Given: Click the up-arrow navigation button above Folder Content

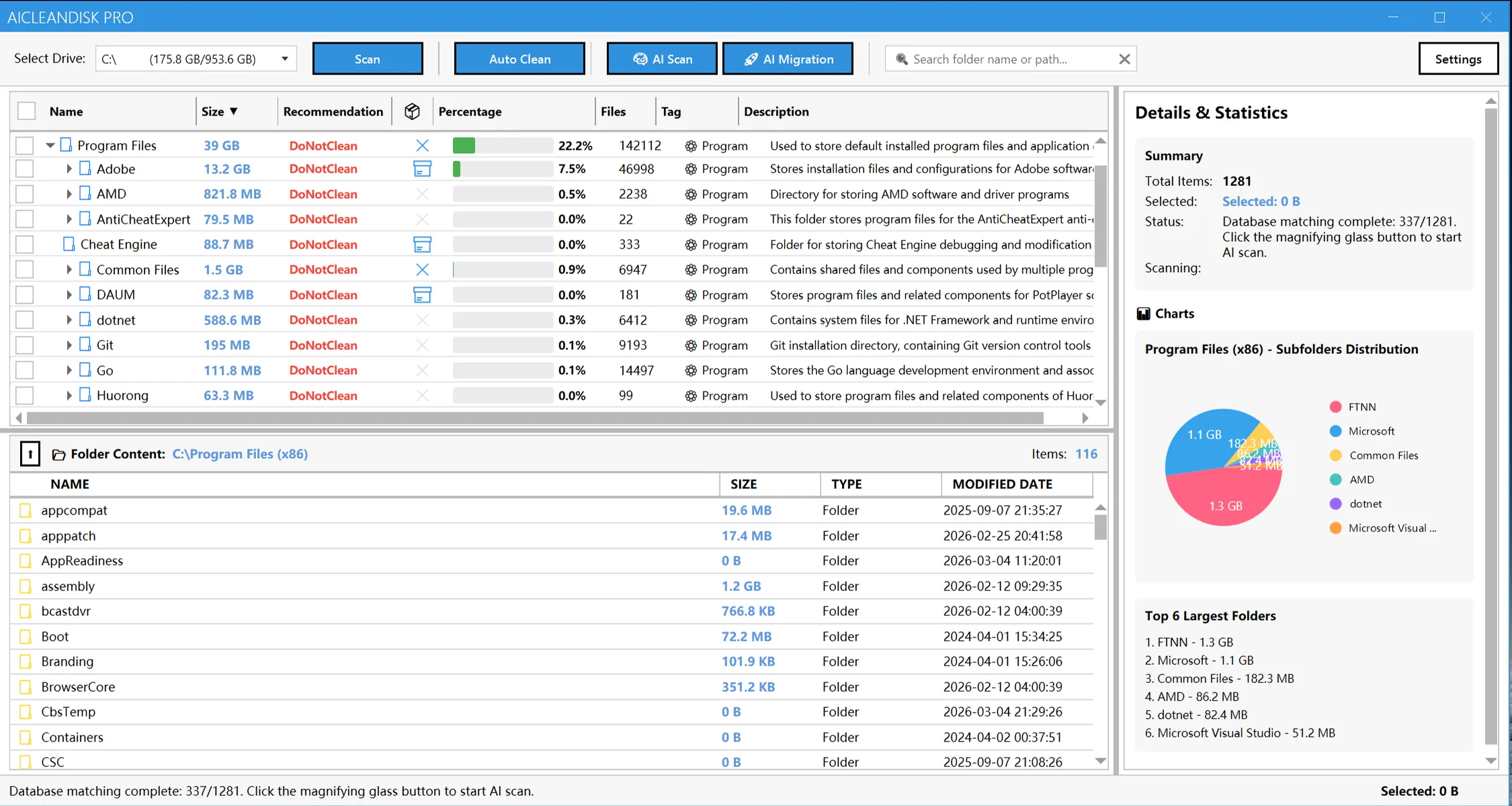Looking at the screenshot, I should click(30, 453).
